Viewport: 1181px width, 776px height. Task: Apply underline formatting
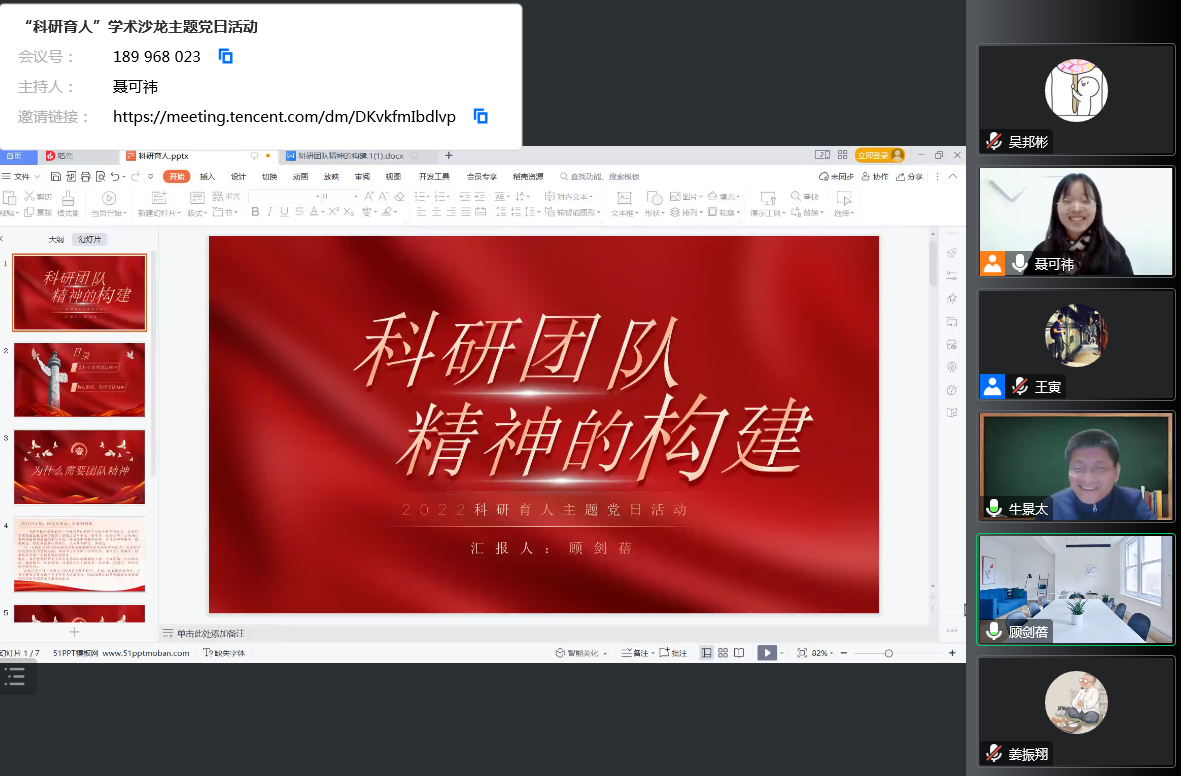coord(285,211)
